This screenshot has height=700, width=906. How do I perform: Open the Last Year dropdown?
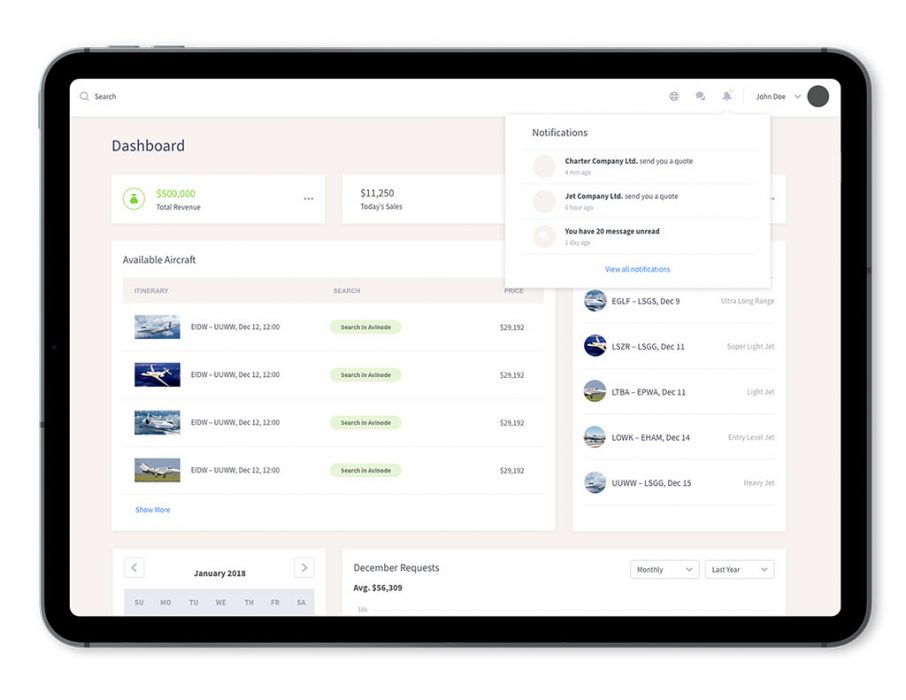[x=739, y=569]
